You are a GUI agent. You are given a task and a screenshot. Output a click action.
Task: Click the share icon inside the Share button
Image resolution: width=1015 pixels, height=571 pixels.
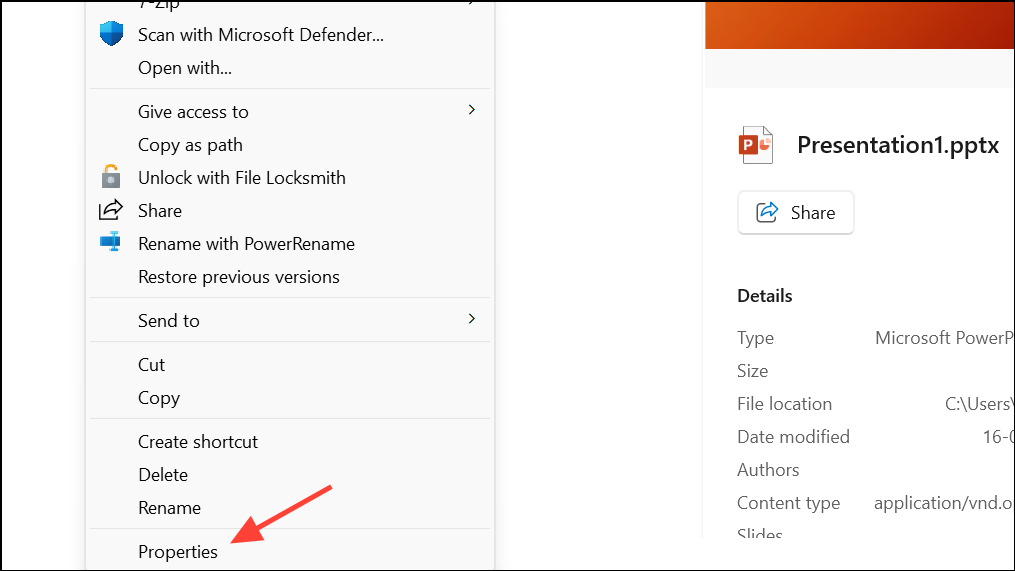[768, 212]
